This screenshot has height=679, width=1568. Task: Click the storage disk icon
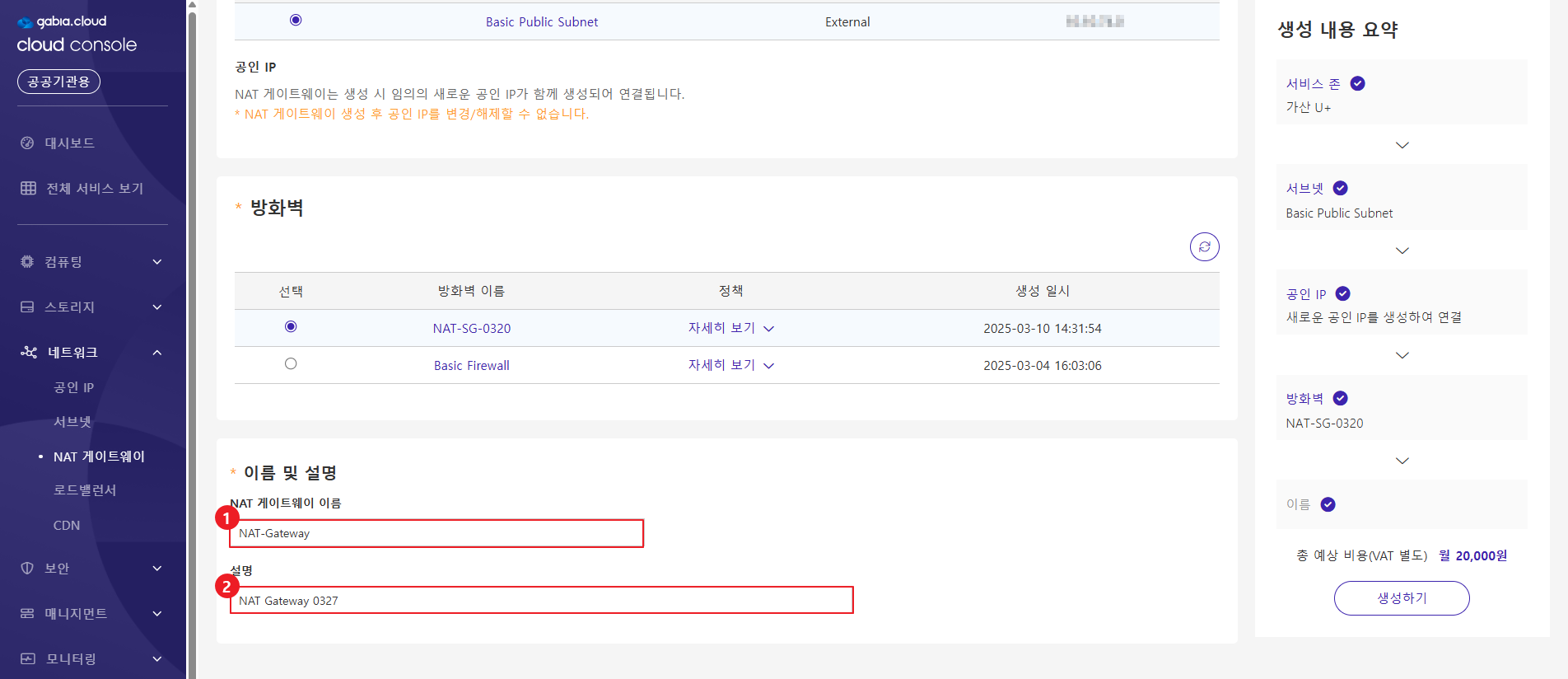[27, 307]
